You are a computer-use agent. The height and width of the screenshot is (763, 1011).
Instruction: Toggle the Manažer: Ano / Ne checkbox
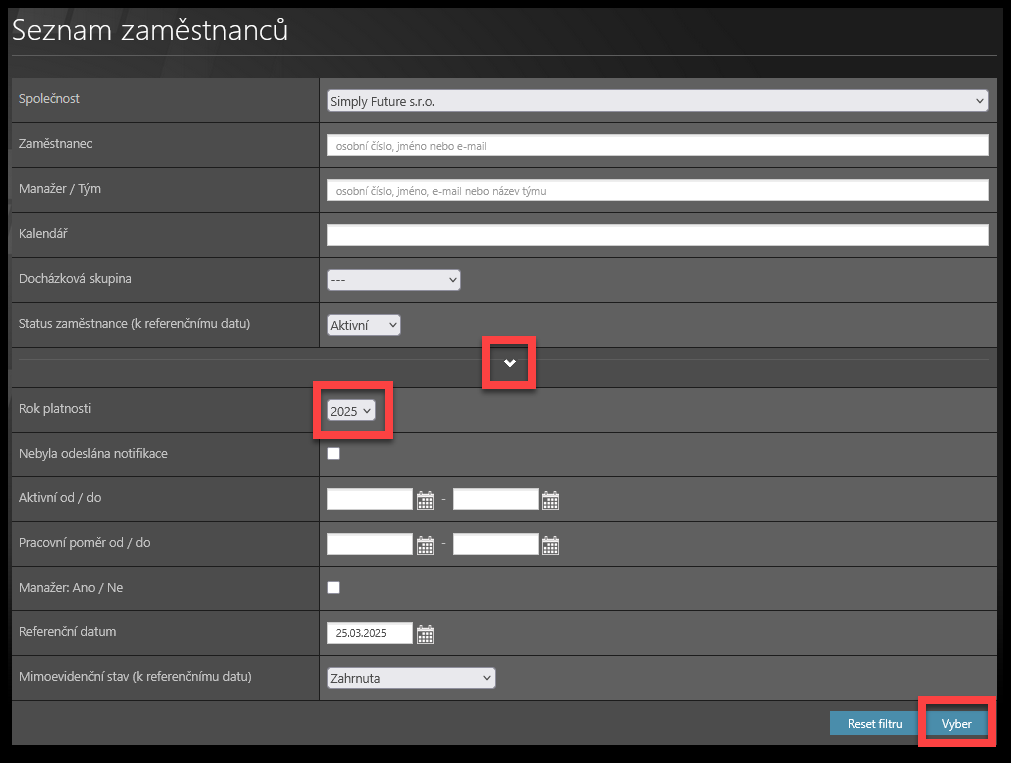[334, 588]
